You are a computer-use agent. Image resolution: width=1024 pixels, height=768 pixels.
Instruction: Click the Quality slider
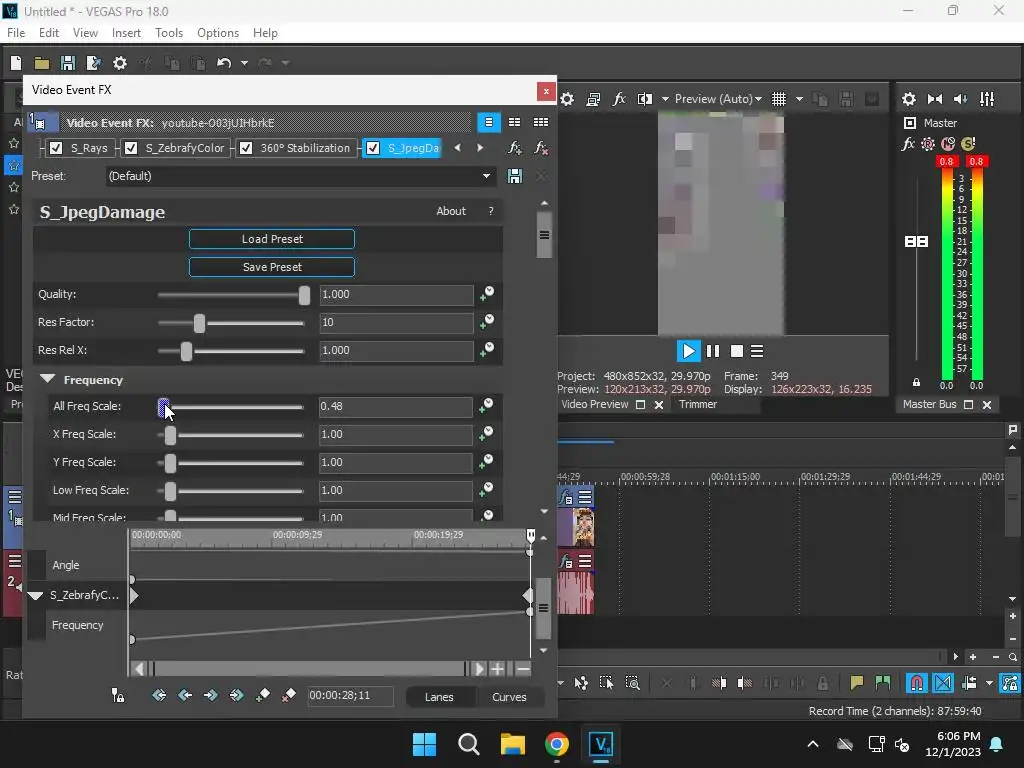232,295
